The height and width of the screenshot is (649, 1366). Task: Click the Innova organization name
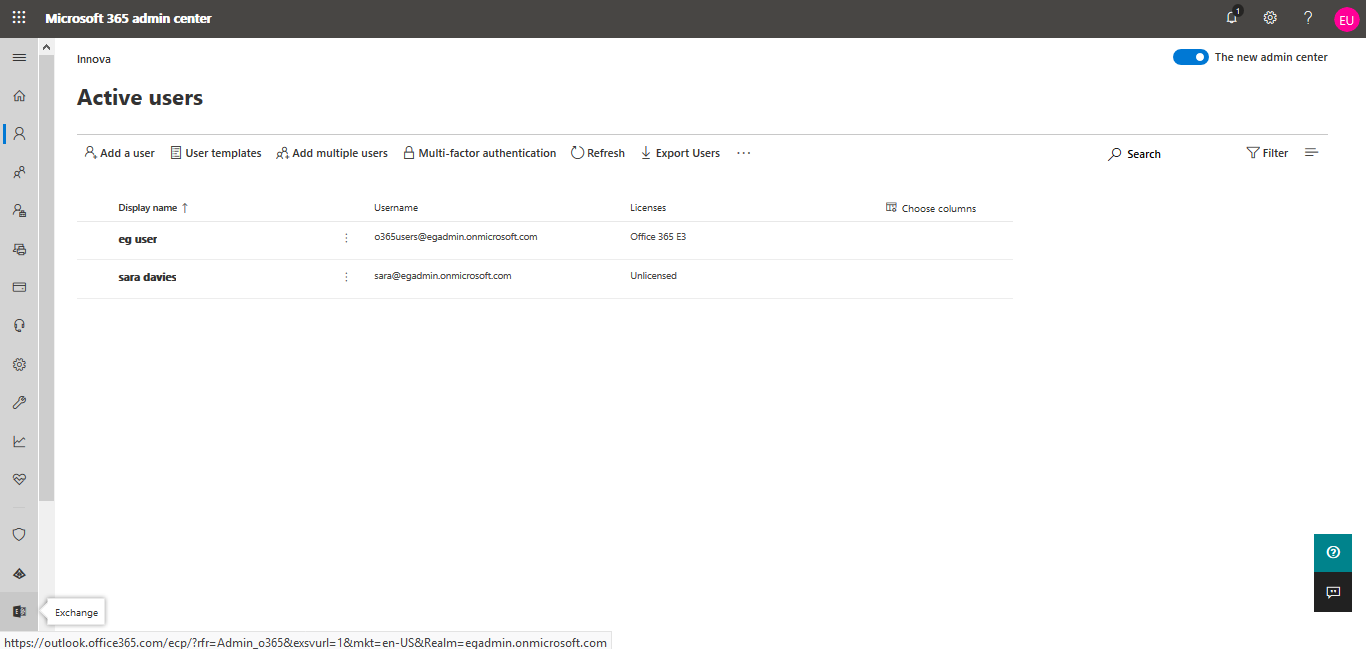click(94, 59)
